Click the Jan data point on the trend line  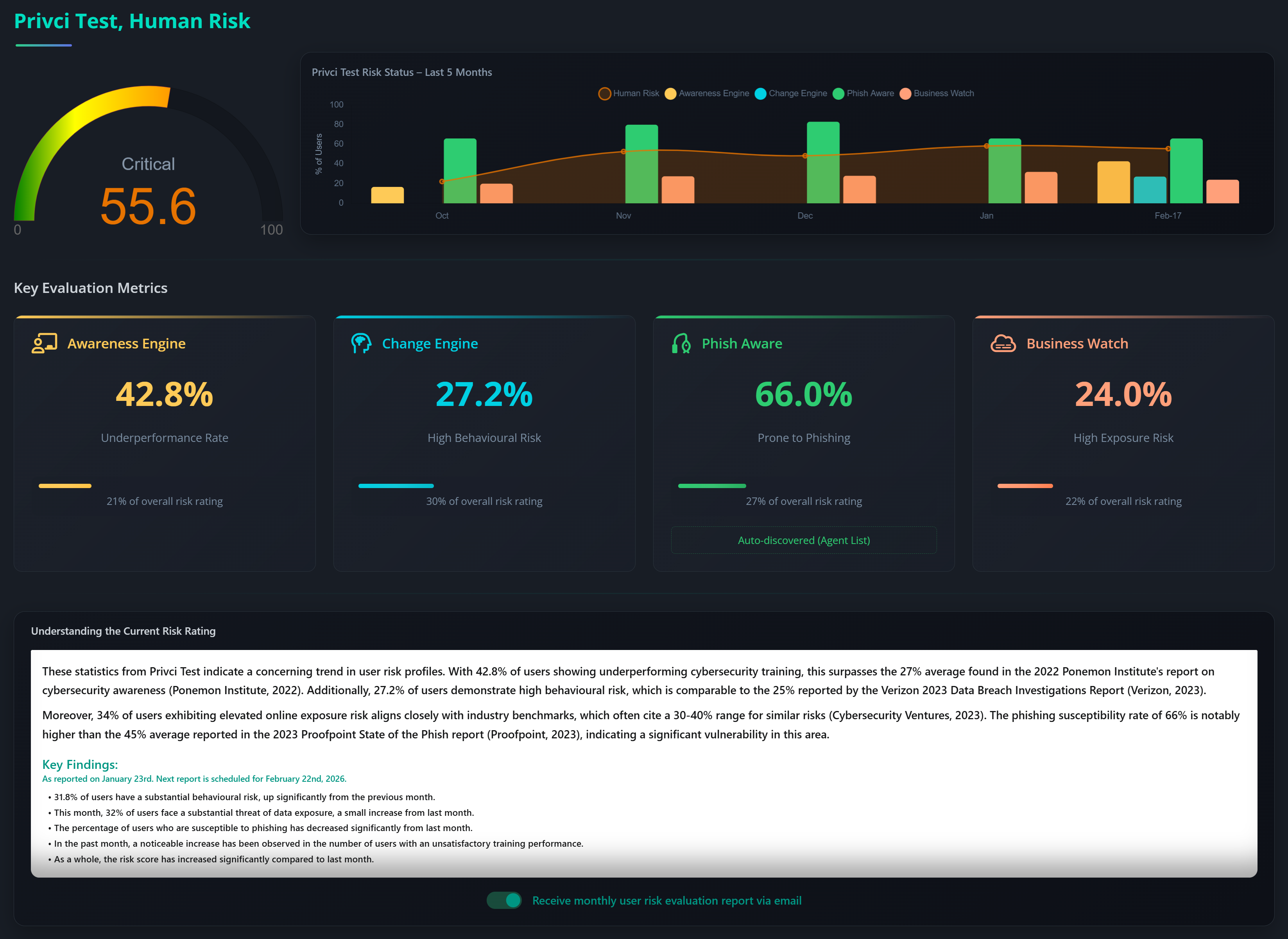pyautogui.click(x=987, y=146)
